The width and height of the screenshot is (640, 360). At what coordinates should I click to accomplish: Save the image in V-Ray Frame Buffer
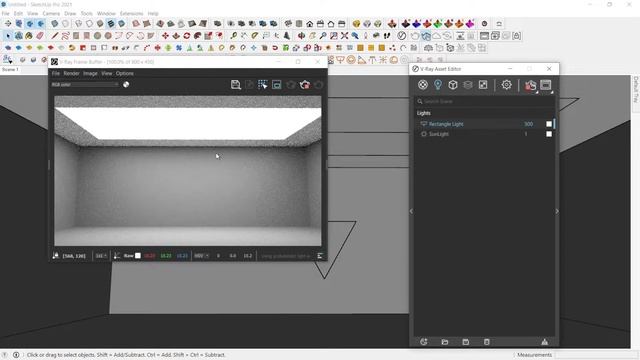click(x=236, y=84)
